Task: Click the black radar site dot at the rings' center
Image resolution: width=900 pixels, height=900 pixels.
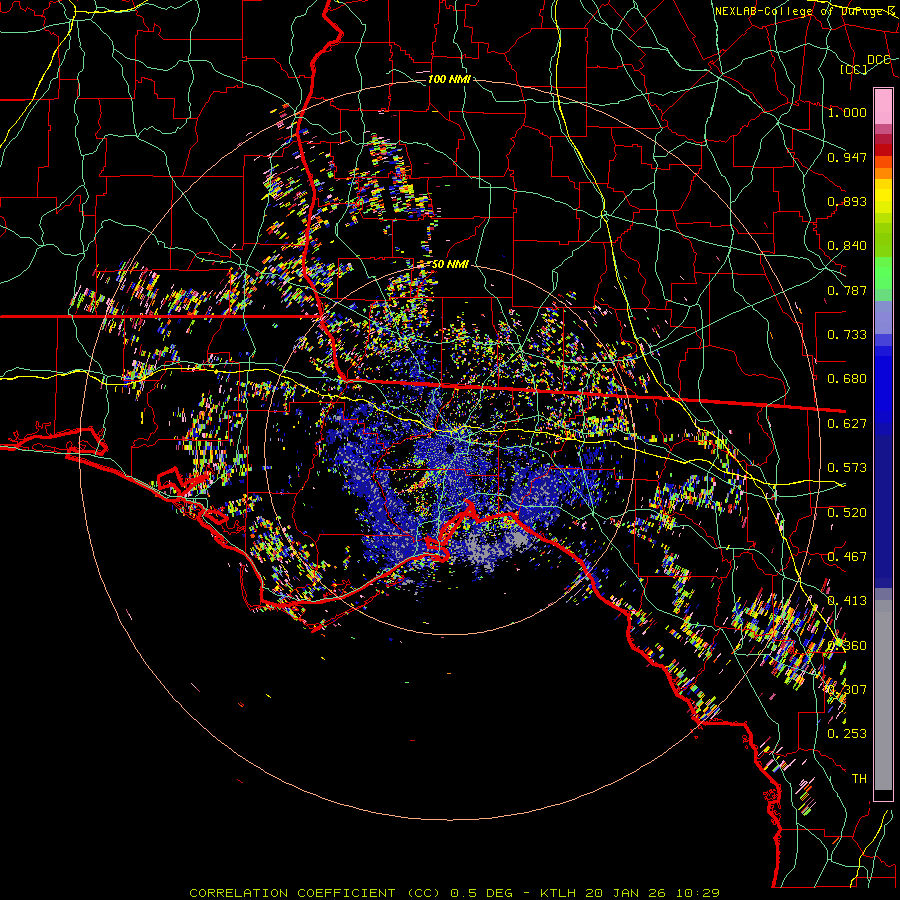Action: pos(450,449)
